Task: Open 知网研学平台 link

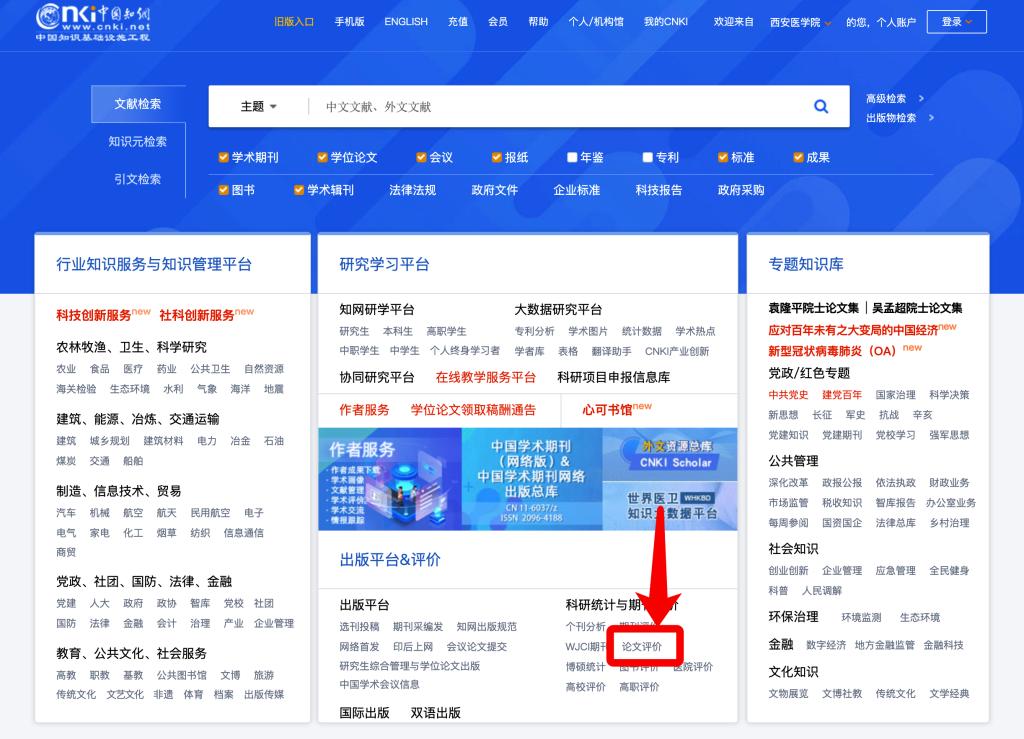Action: [x=377, y=309]
